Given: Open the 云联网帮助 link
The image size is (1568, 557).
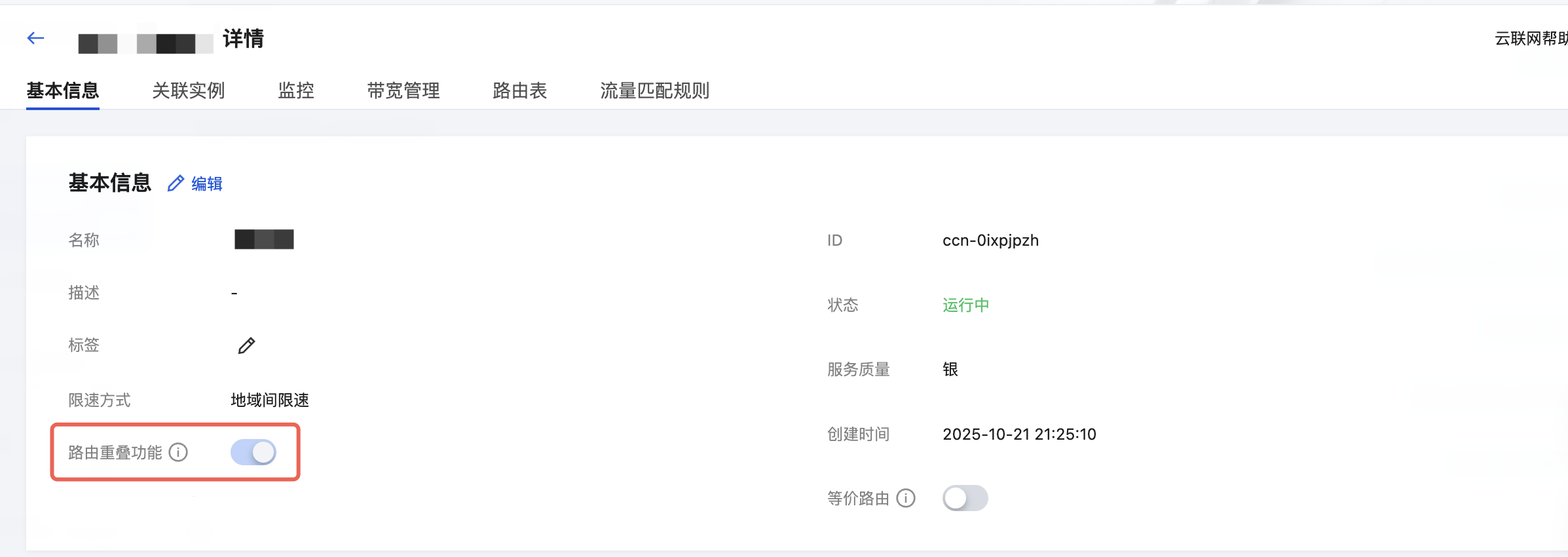Looking at the screenshot, I should [x=1530, y=39].
